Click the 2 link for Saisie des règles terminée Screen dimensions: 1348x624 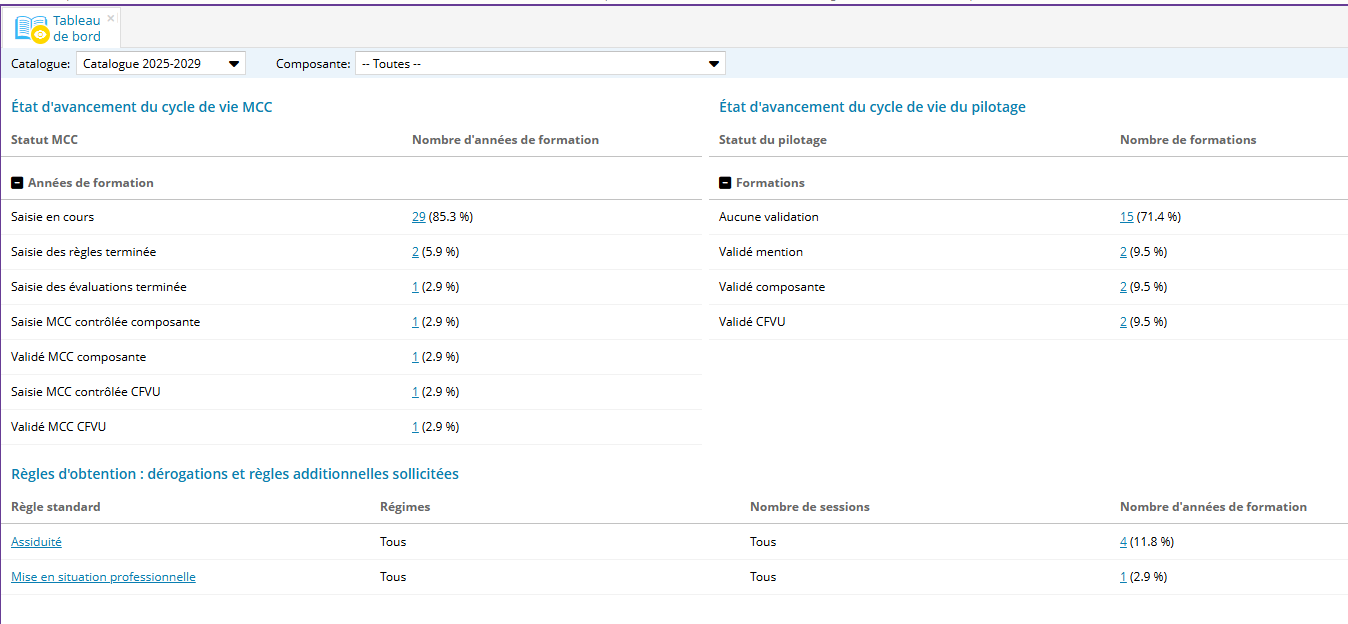click(x=415, y=252)
